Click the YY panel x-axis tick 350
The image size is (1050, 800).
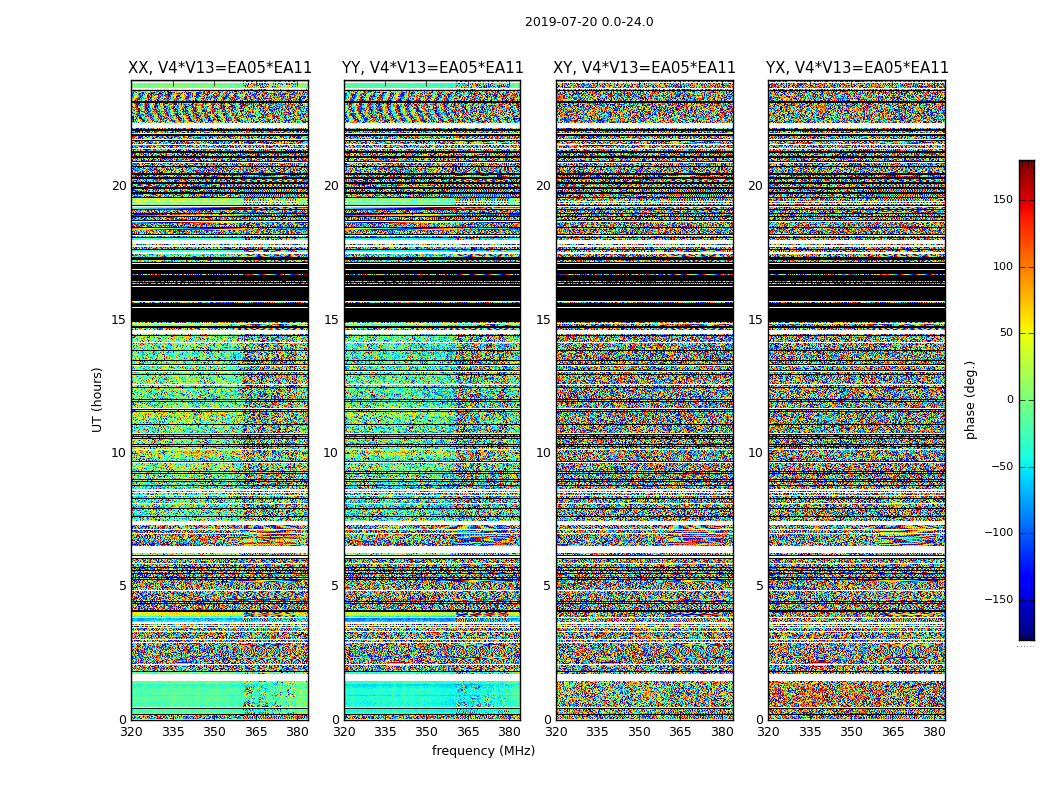click(427, 732)
